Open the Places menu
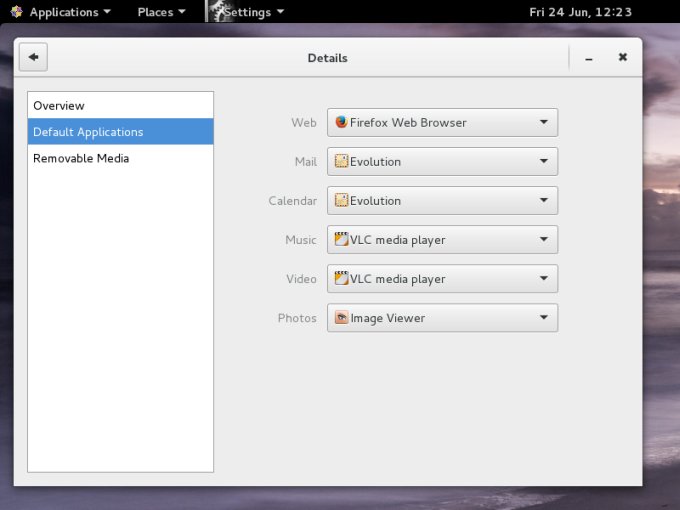 tap(161, 12)
